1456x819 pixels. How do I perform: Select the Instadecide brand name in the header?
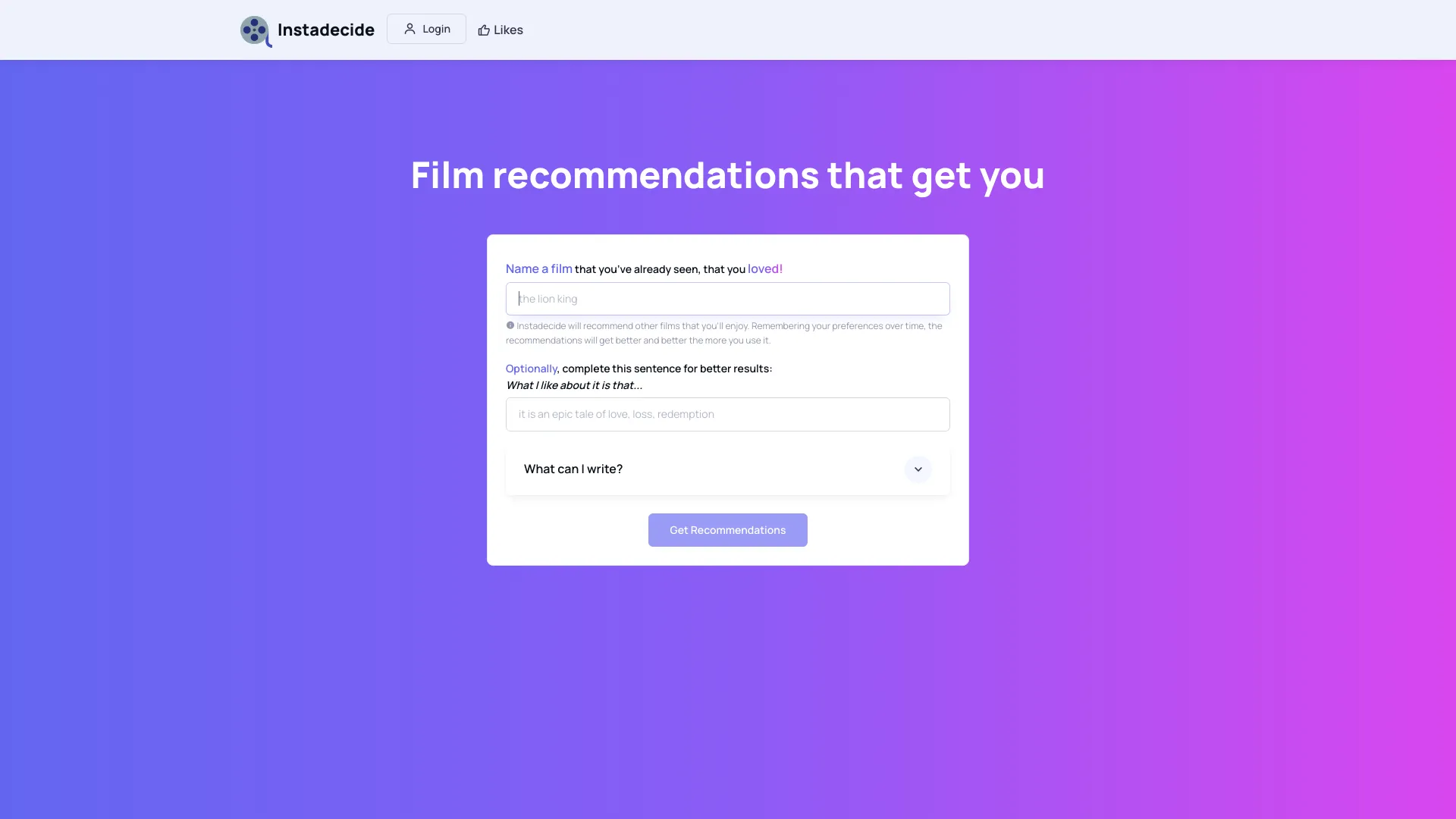click(x=326, y=30)
